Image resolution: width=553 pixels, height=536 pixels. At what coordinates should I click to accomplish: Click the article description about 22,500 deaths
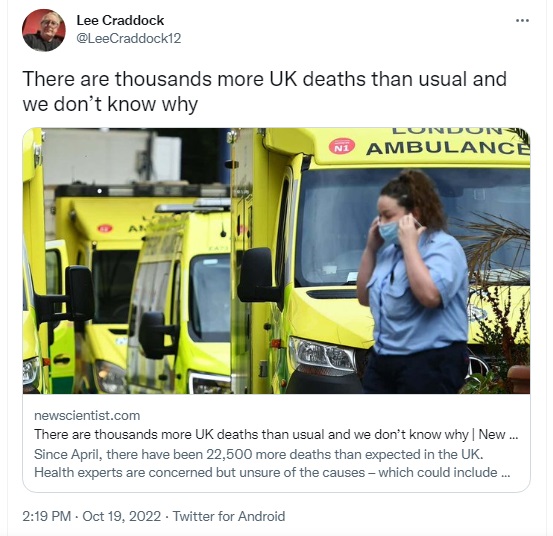[272, 463]
